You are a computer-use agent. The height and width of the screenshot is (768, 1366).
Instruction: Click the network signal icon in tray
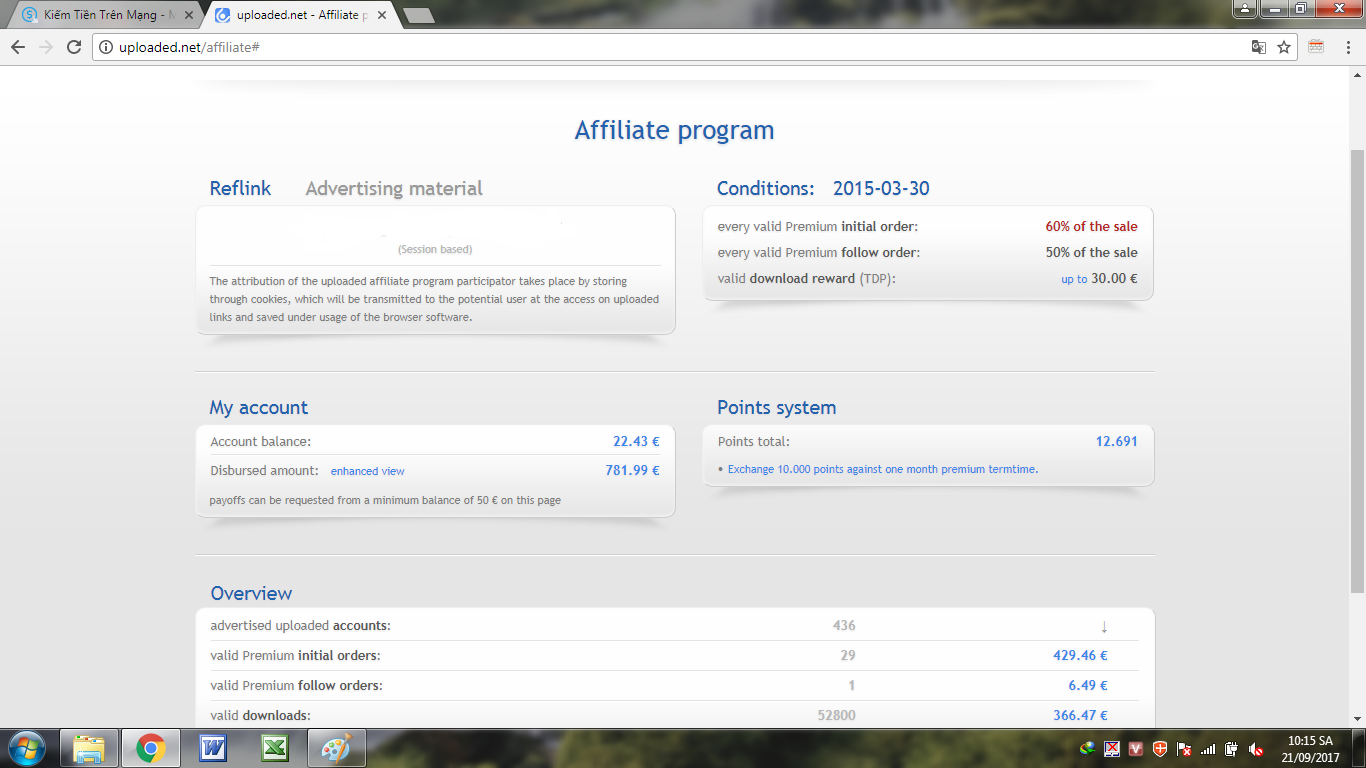[x=1208, y=749]
